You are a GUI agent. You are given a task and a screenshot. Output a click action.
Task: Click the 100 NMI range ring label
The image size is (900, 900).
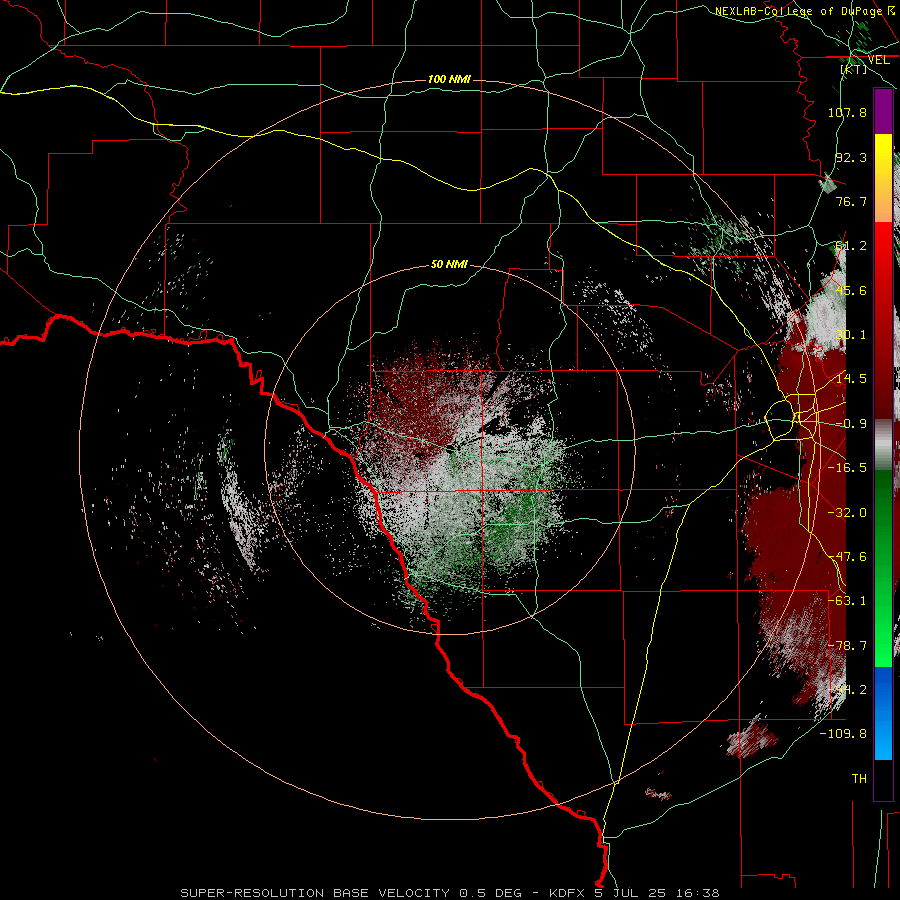coord(449,79)
